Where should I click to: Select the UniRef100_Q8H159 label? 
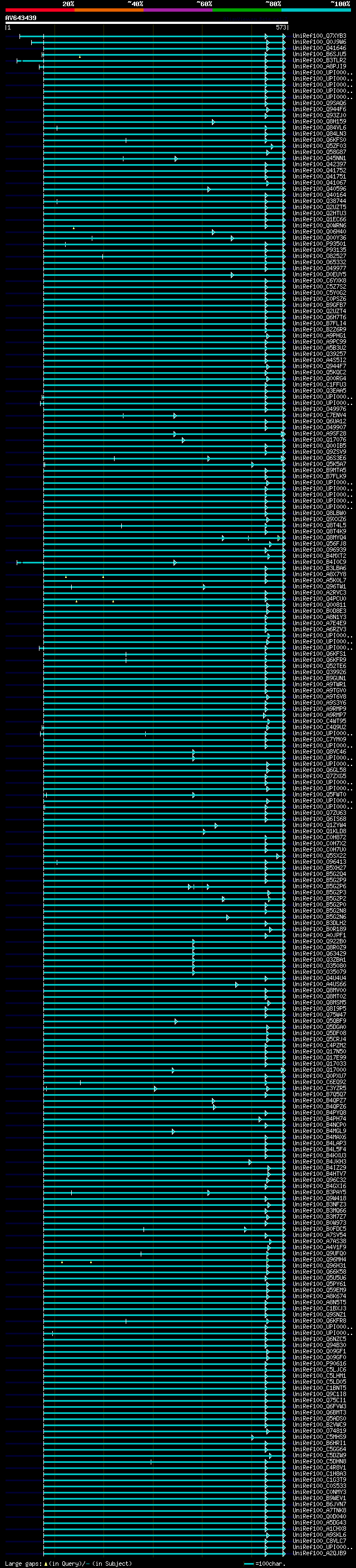click(x=319, y=122)
